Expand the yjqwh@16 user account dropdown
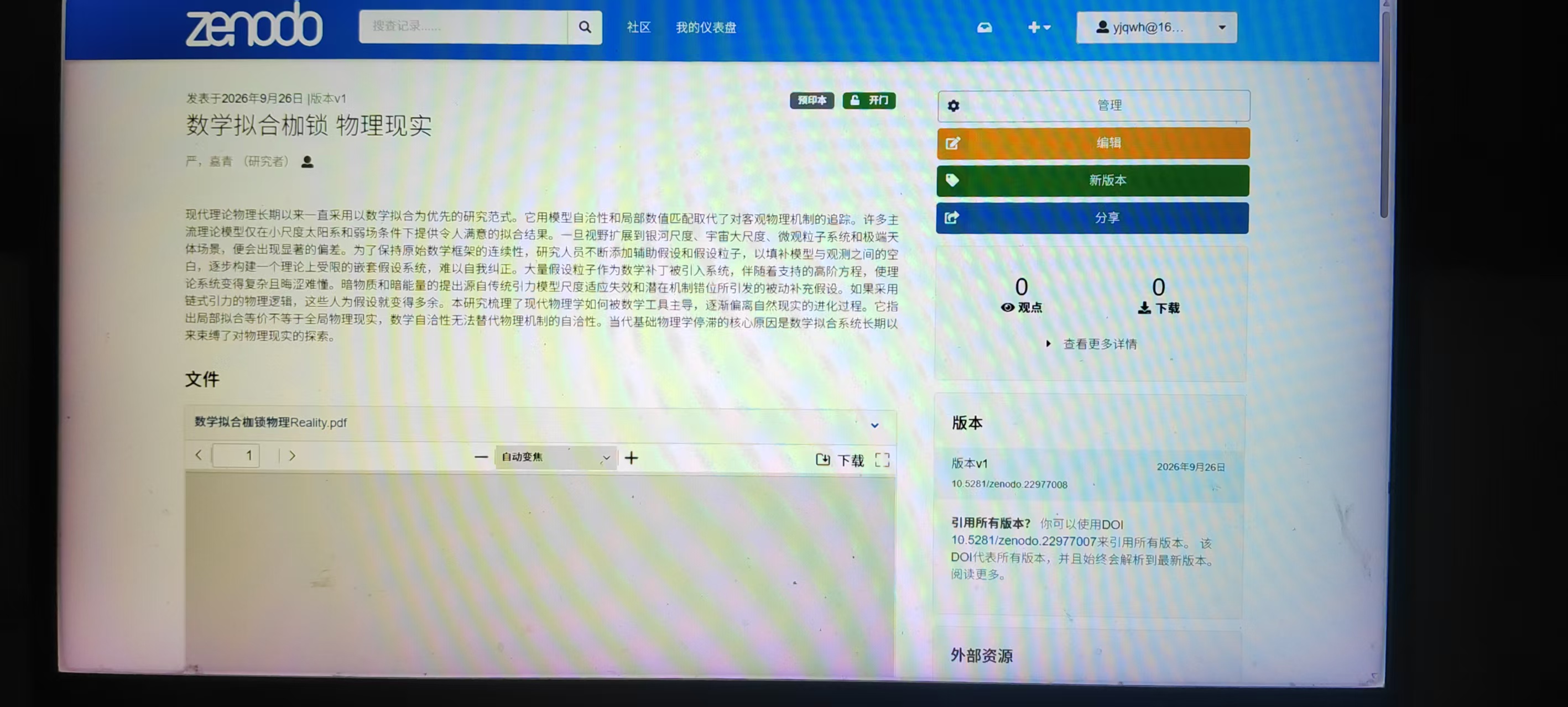The height and width of the screenshot is (707, 1568). pyautogui.click(x=1156, y=28)
